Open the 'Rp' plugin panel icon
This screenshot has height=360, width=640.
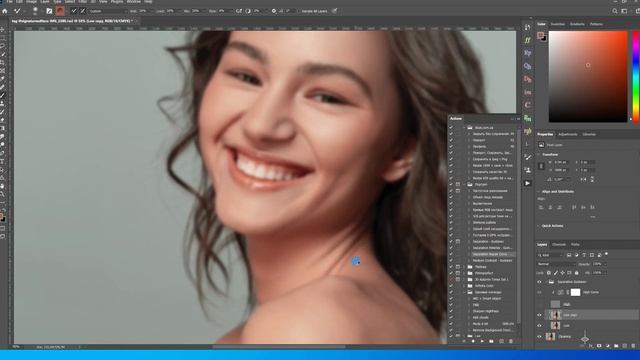point(527,53)
